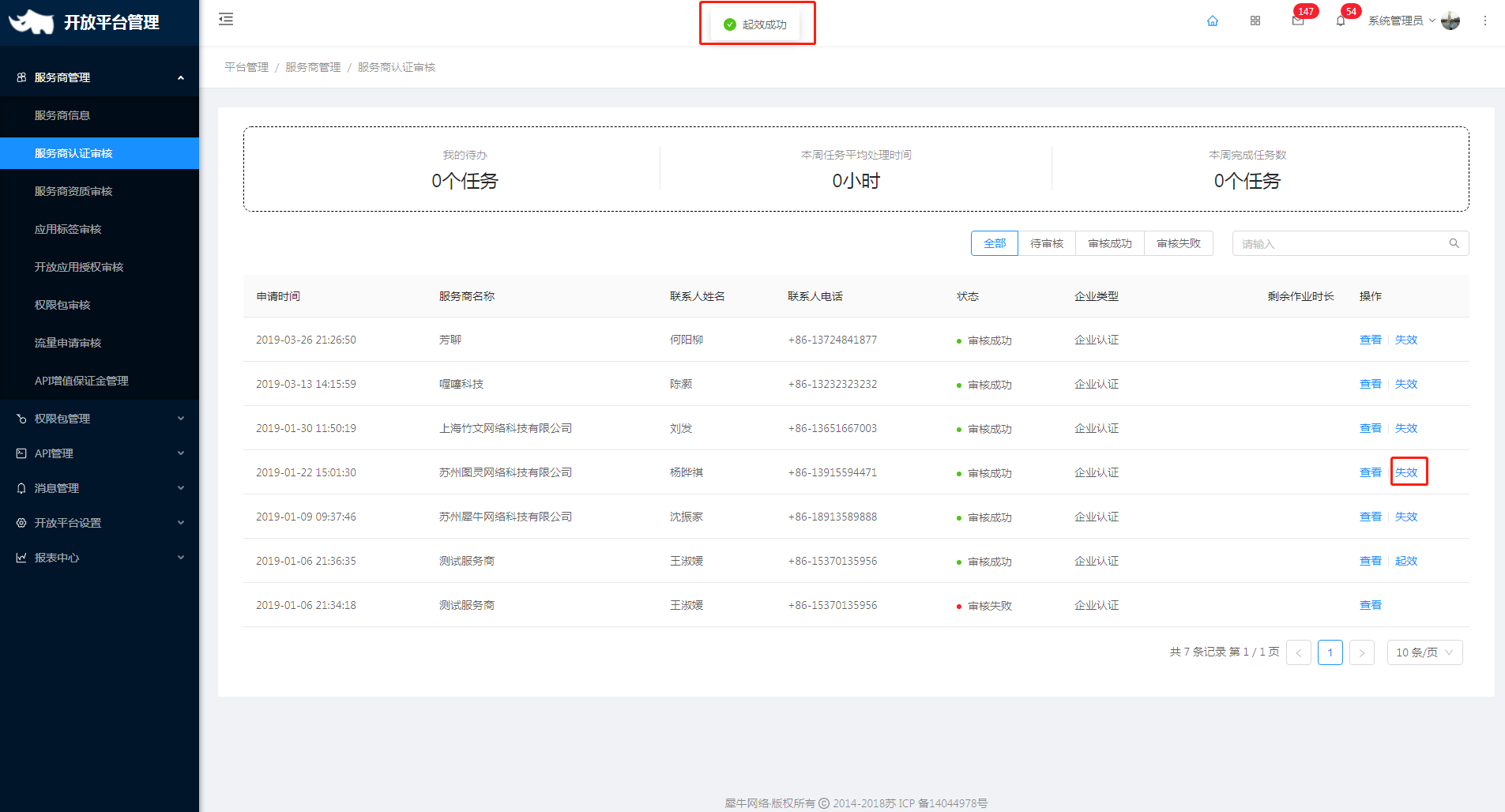The height and width of the screenshot is (812, 1505).
Task: Click 失效 for 上海竹文网络科技有限公司 row
Action: (x=1406, y=428)
